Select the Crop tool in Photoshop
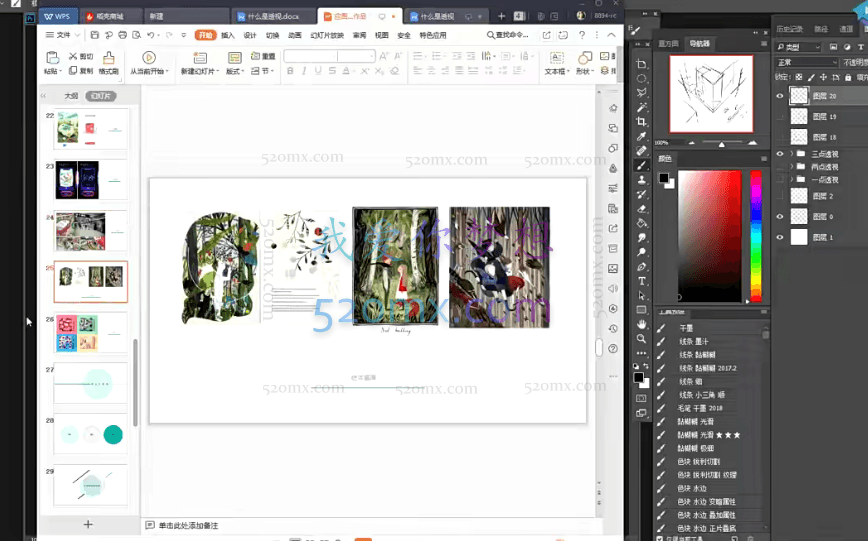The height and width of the screenshot is (541, 868). (642, 122)
